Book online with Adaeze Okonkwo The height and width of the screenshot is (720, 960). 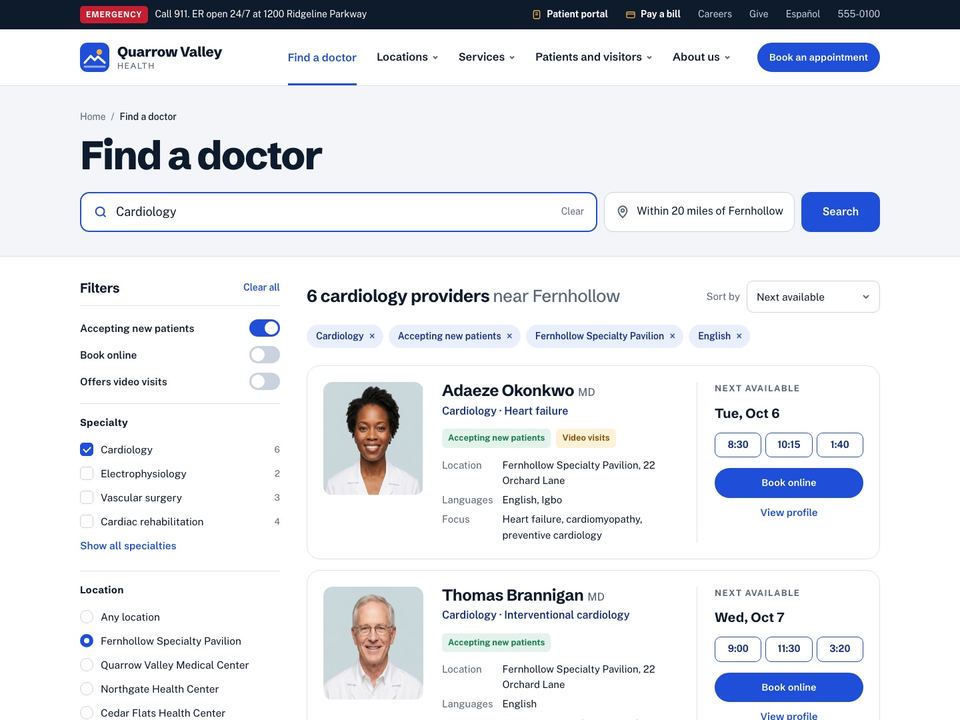[789, 482]
